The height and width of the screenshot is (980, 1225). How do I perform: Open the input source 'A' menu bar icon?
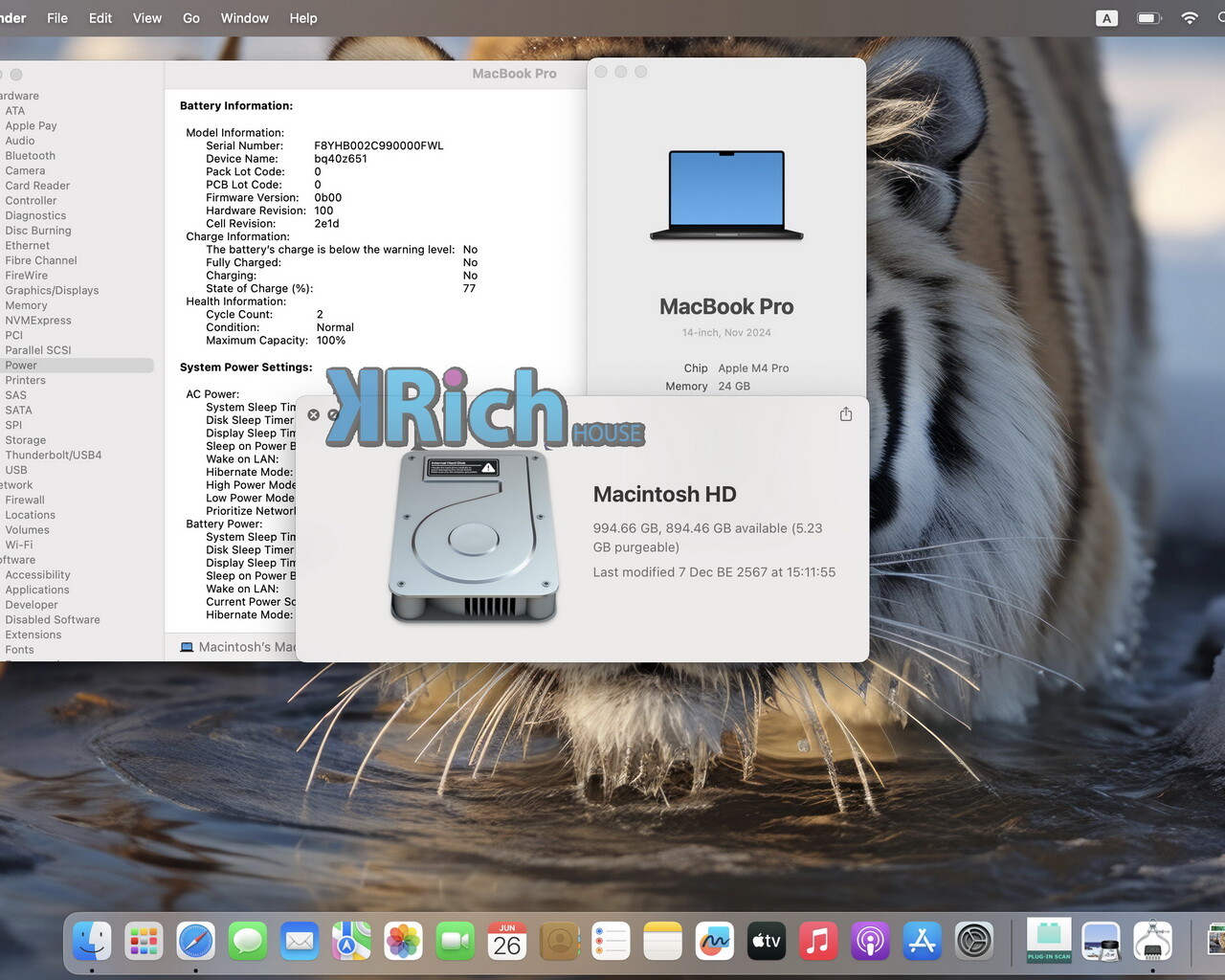coord(1106,18)
